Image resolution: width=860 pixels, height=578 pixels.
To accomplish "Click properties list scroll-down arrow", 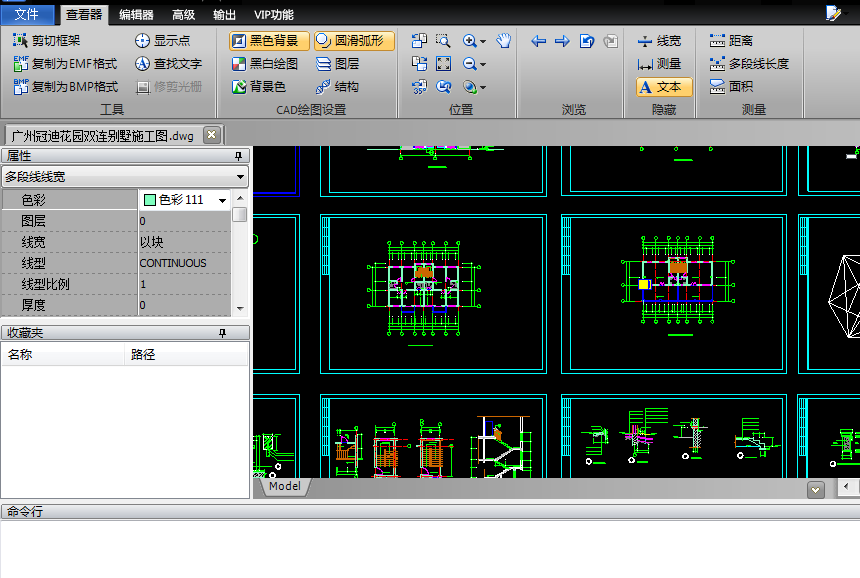I will [240, 308].
